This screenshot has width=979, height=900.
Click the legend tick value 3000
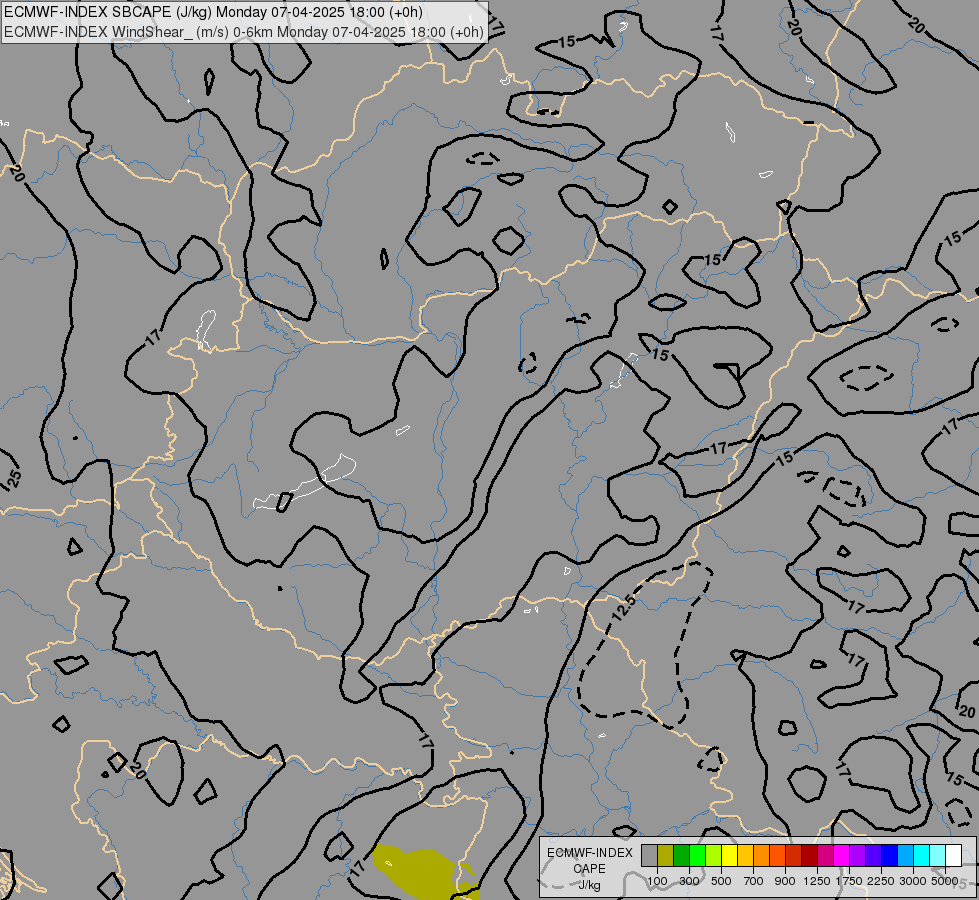[x=913, y=881]
